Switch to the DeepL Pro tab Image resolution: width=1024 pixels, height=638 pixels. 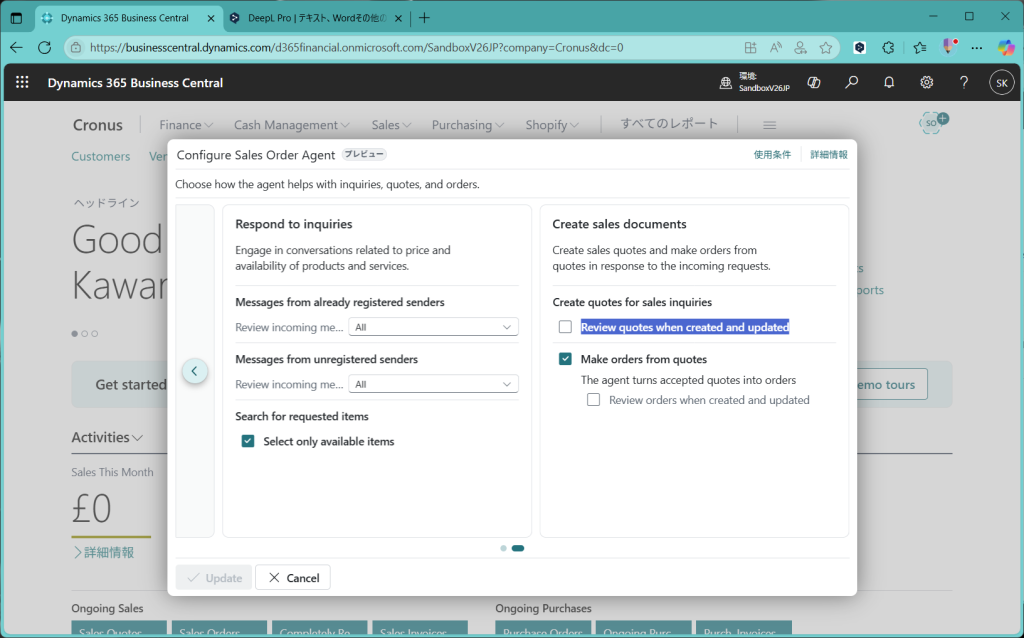pyautogui.click(x=317, y=18)
